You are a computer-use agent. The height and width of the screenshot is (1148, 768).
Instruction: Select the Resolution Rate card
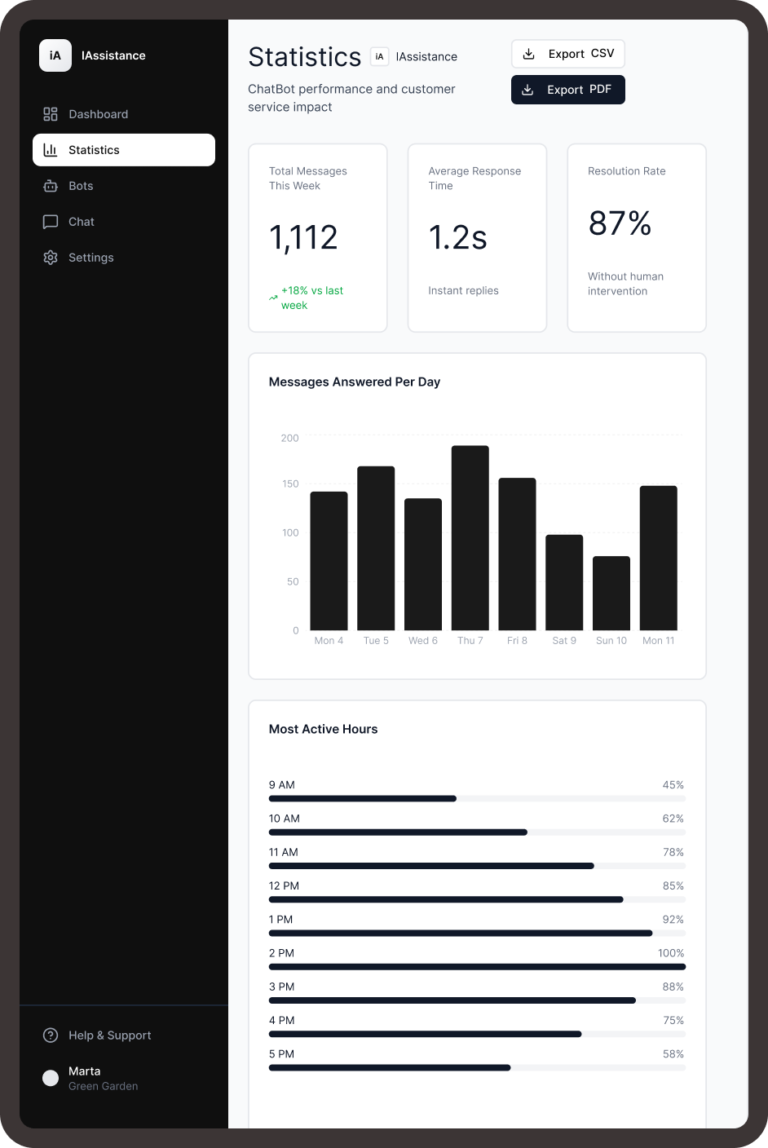[x=636, y=238]
